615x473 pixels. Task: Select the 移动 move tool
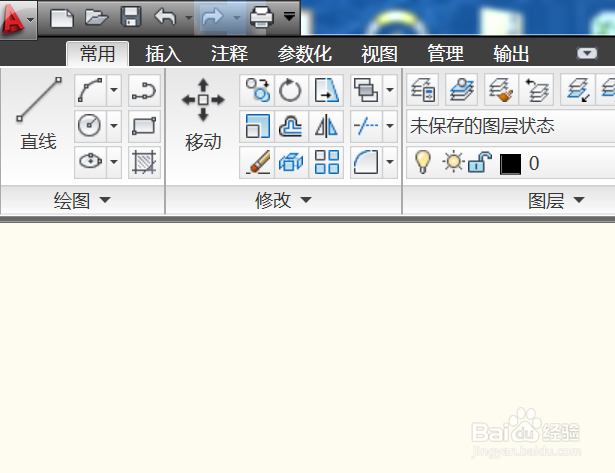(203, 114)
